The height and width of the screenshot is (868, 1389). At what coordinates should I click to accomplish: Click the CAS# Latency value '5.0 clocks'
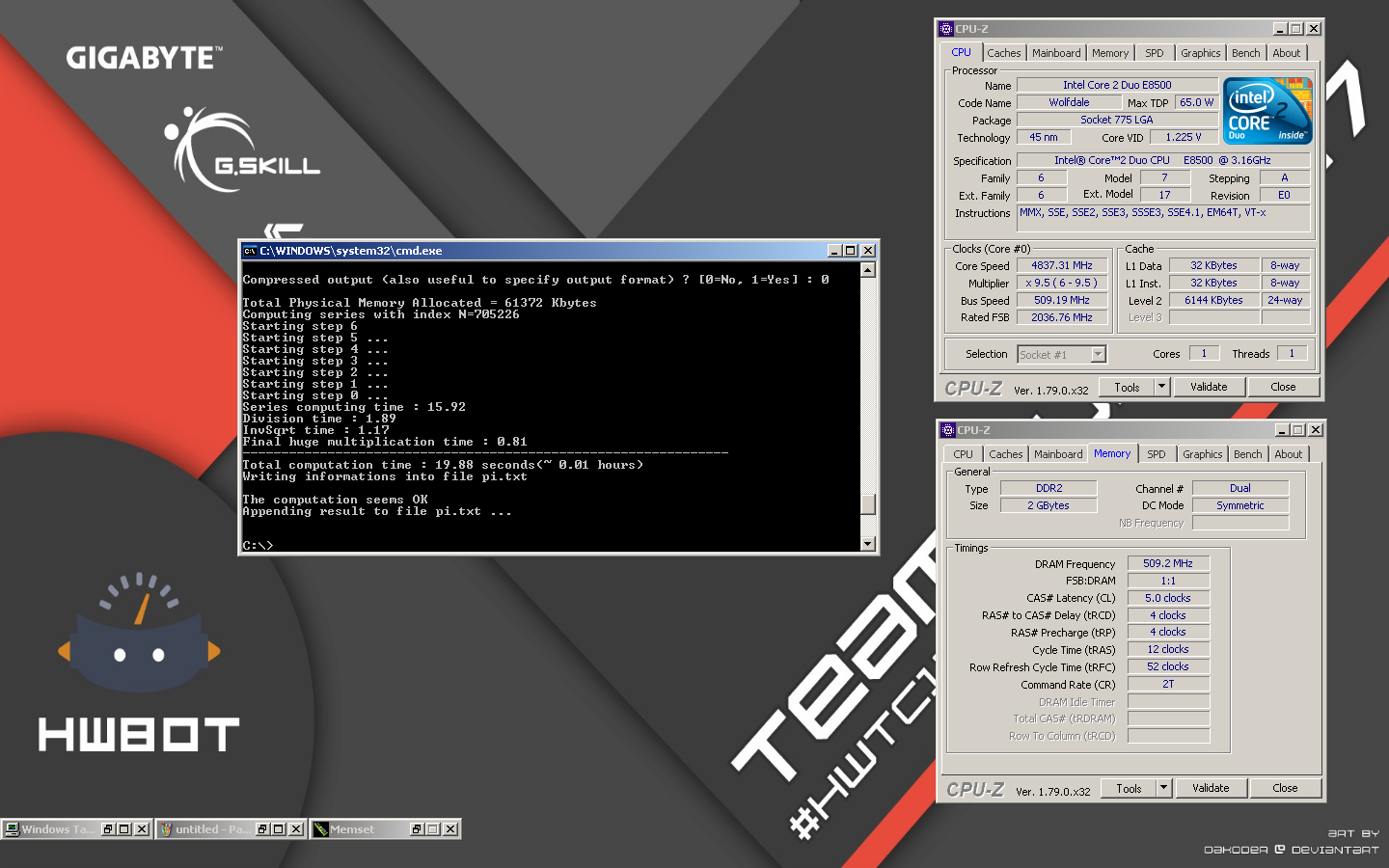pyautogui.click(x=1168, y=598)
